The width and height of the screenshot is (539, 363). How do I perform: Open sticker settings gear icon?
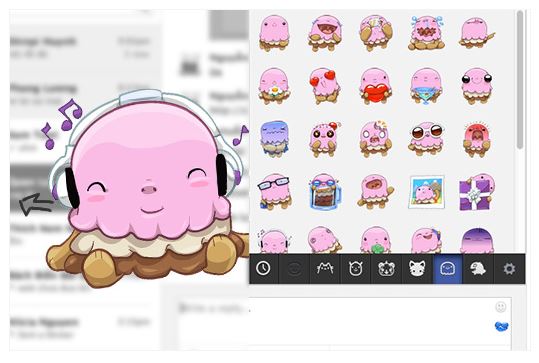coord(509,268)
